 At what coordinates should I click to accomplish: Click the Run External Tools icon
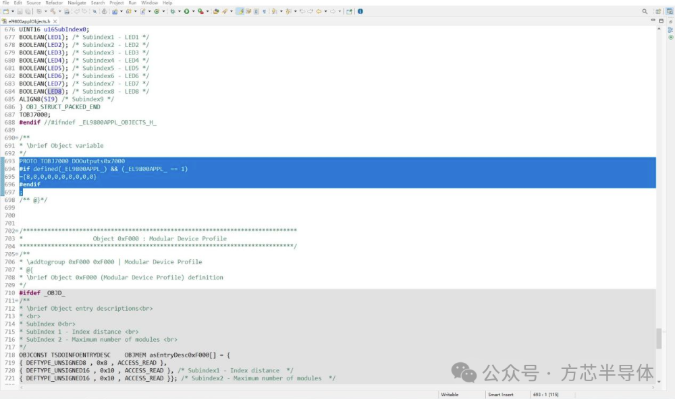coord(201,11)
